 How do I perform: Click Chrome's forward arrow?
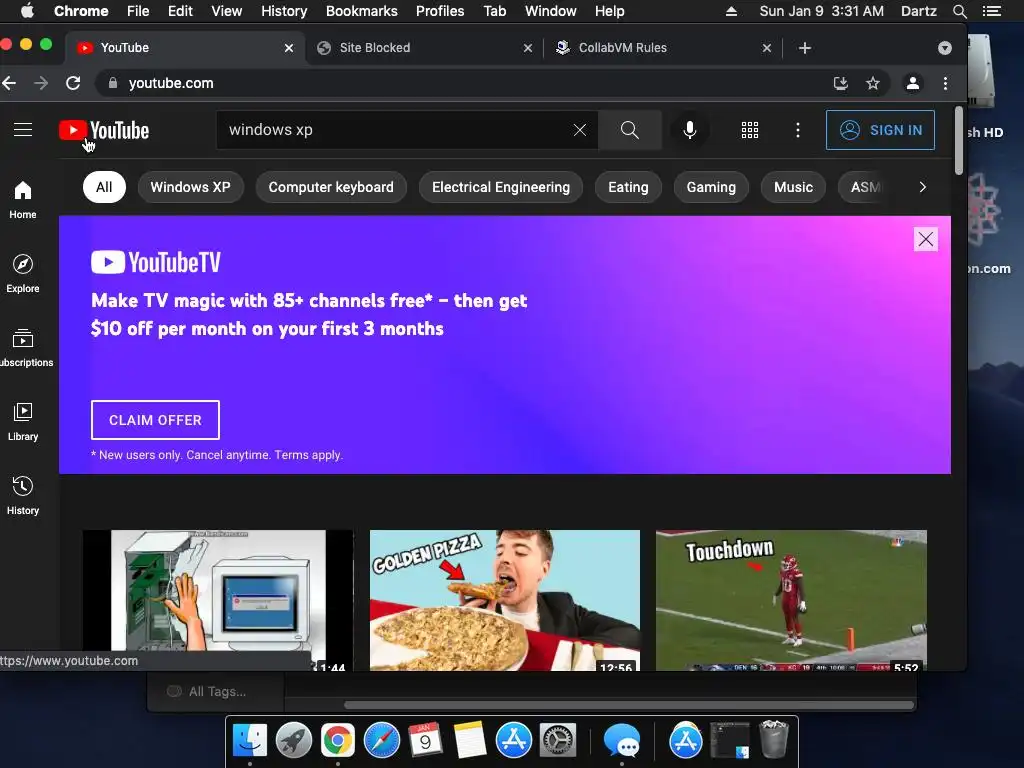click(x=40, y=83)
